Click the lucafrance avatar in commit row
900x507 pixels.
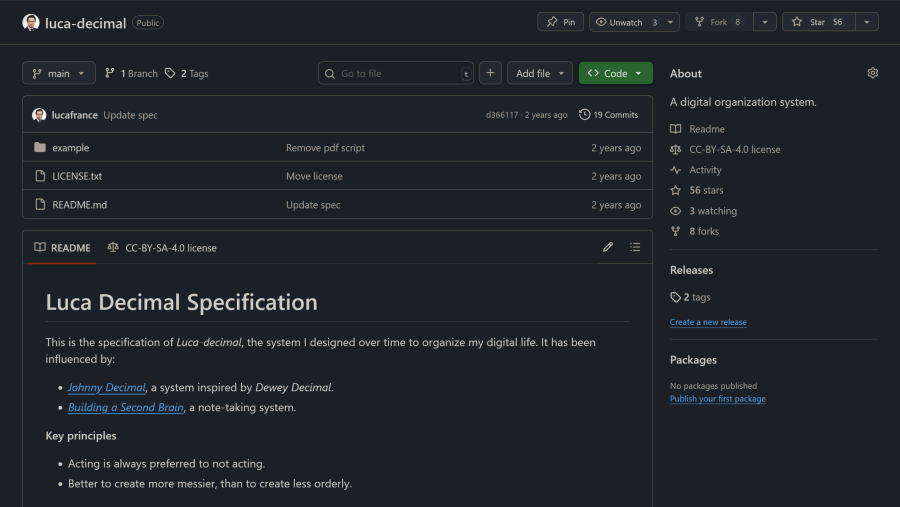coord(39,115)
